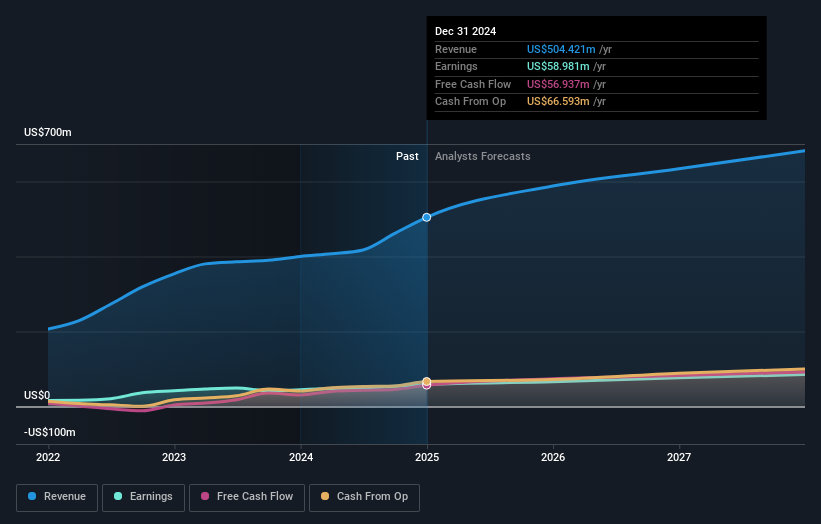This screenshot has height=524, width=821.
Task: Click the blue Revenue data point marker
Action: [x=427, y=217]
